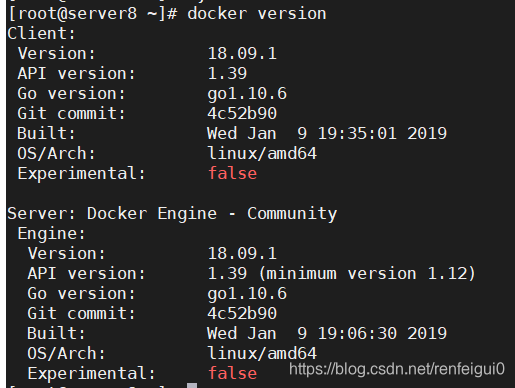Click the Engine OS/Arch linux/amd64 value
The width and height of the screenshot is (515, 388).
[x=262, y=354]
